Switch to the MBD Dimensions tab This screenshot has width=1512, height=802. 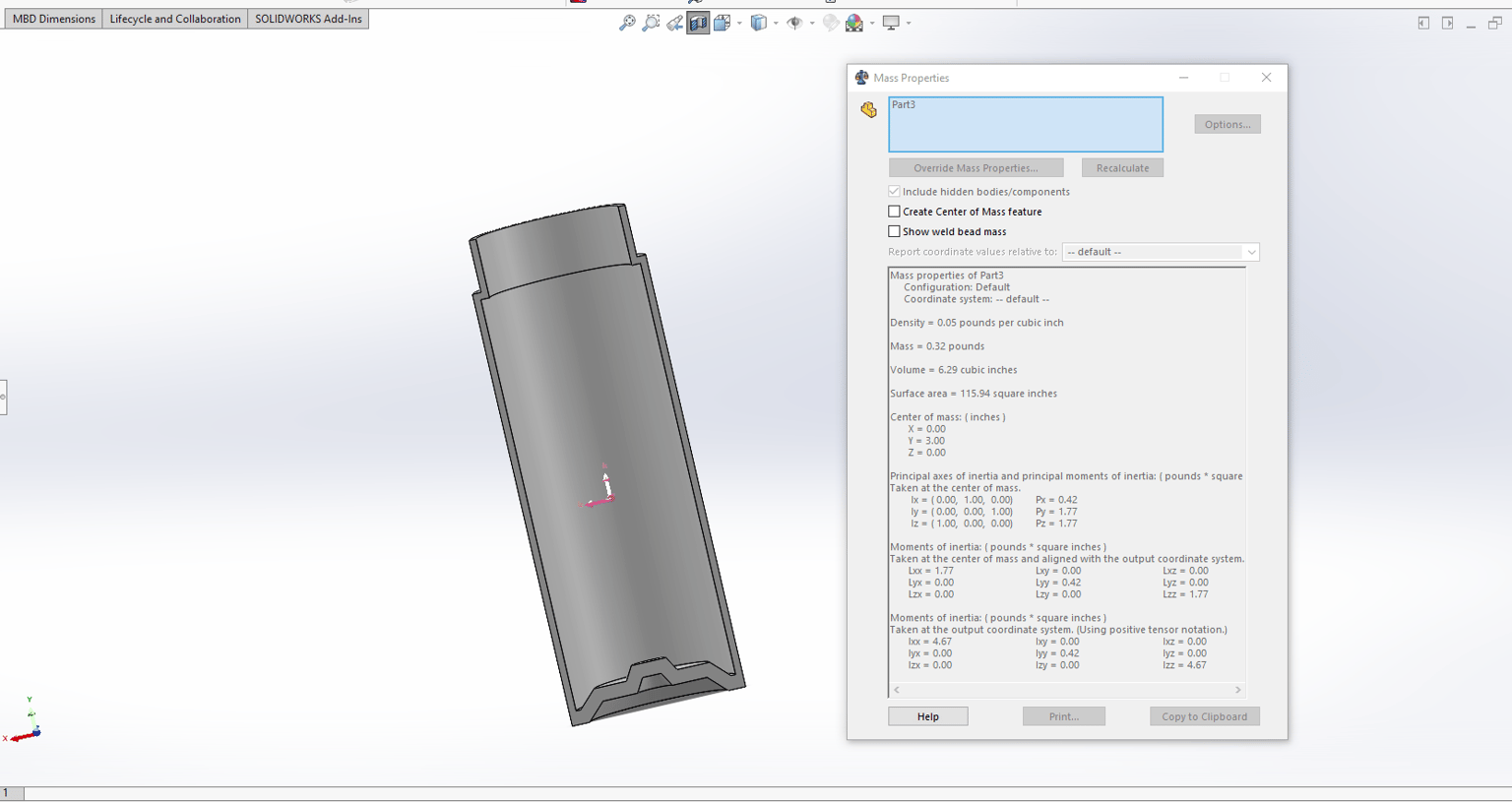[x=53, y=19]
